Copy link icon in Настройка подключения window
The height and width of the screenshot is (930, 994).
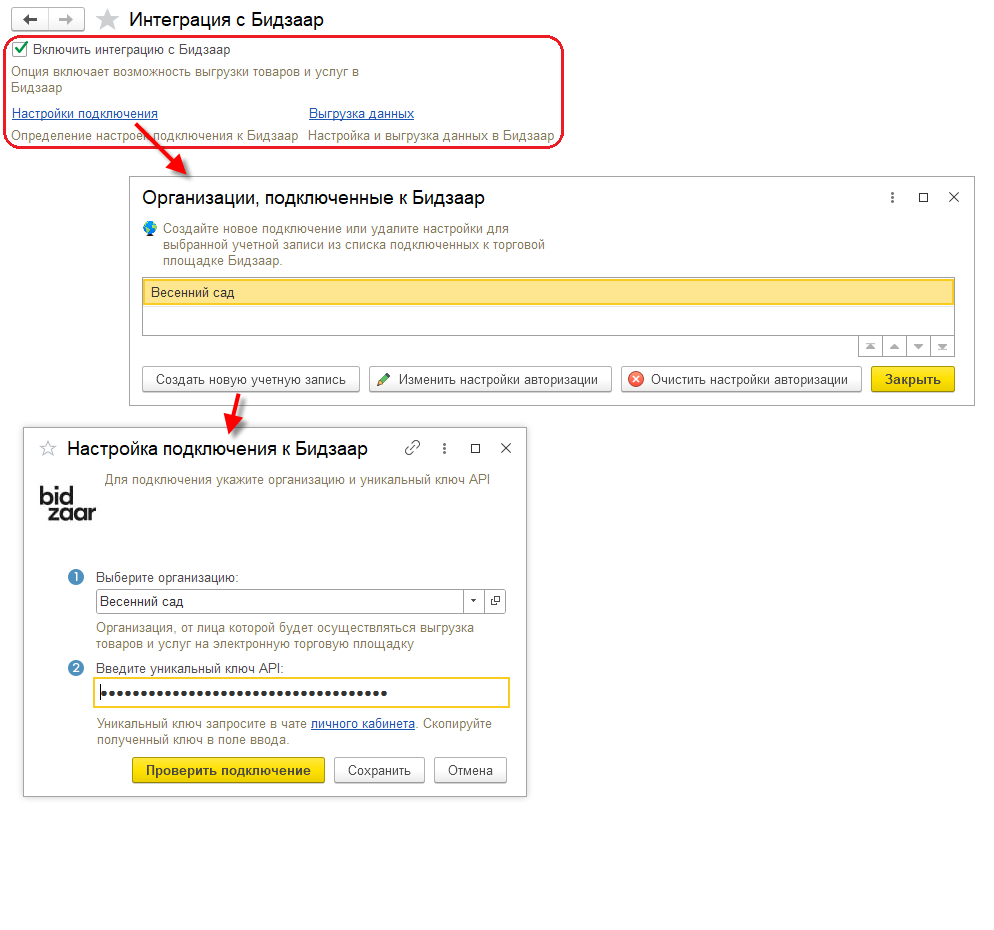pos(412,448)
